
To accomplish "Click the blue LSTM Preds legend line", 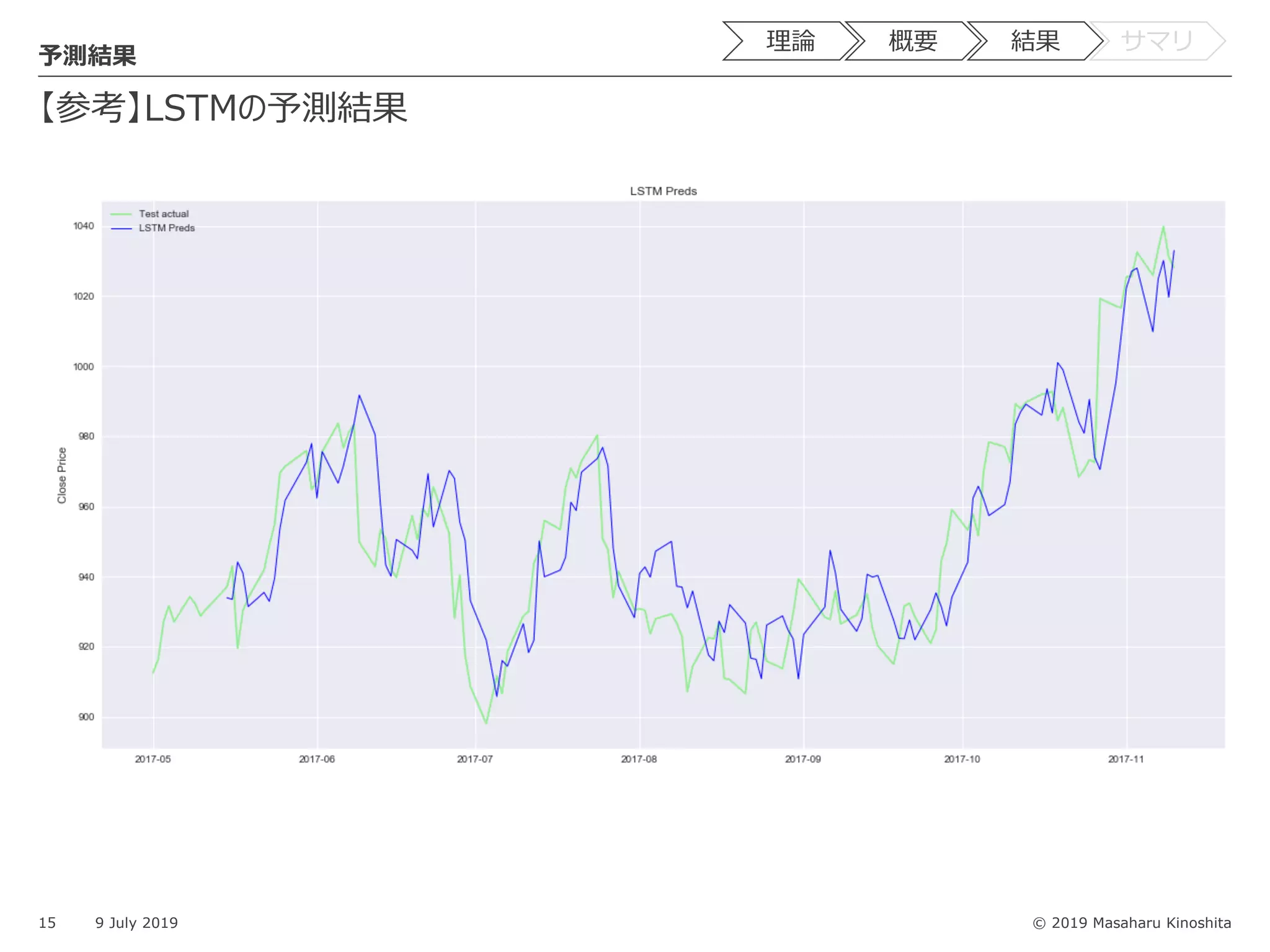I will point(121,229).
